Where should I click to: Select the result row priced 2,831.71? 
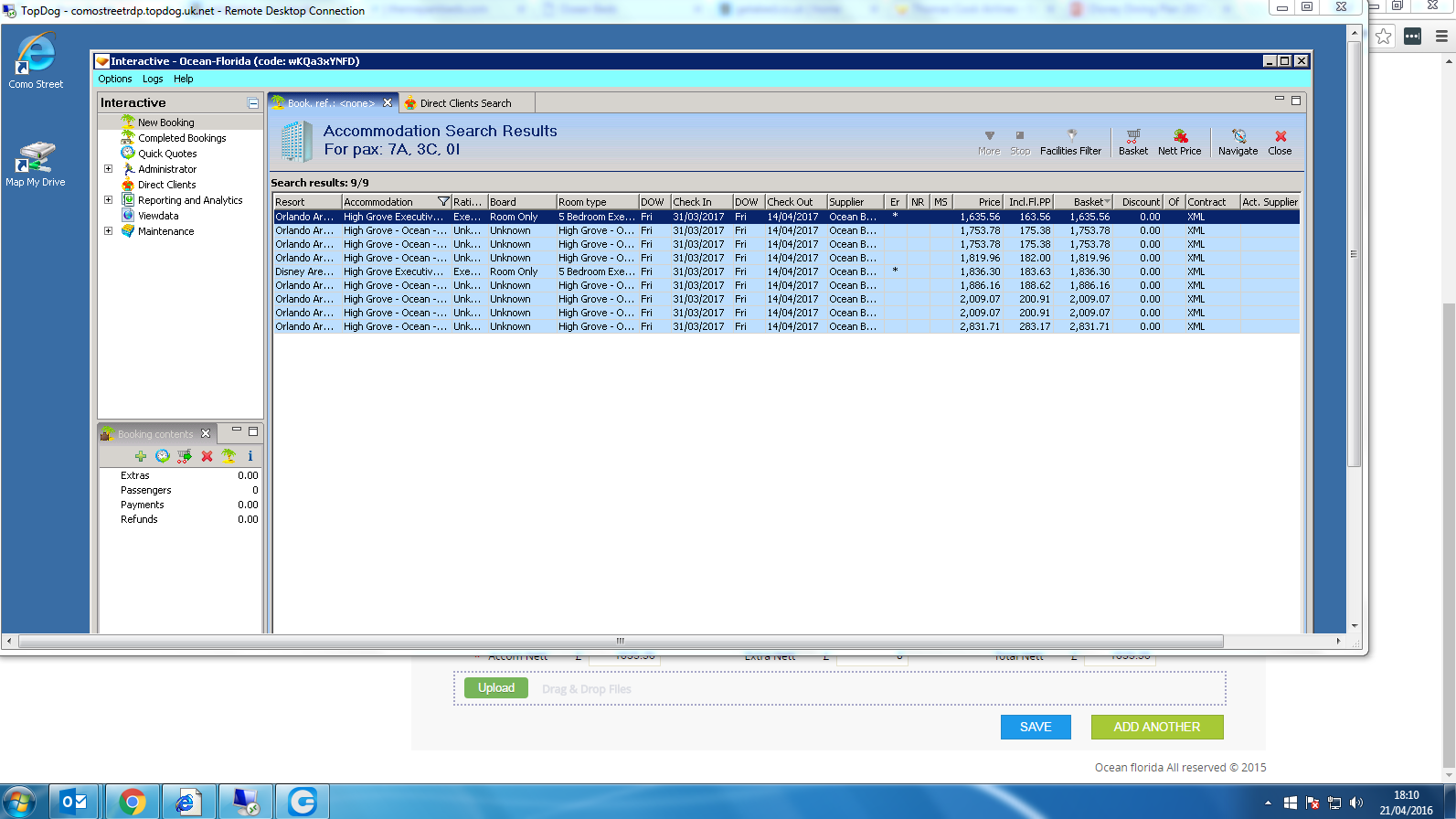pyautogui.click(x=786, y=326)
